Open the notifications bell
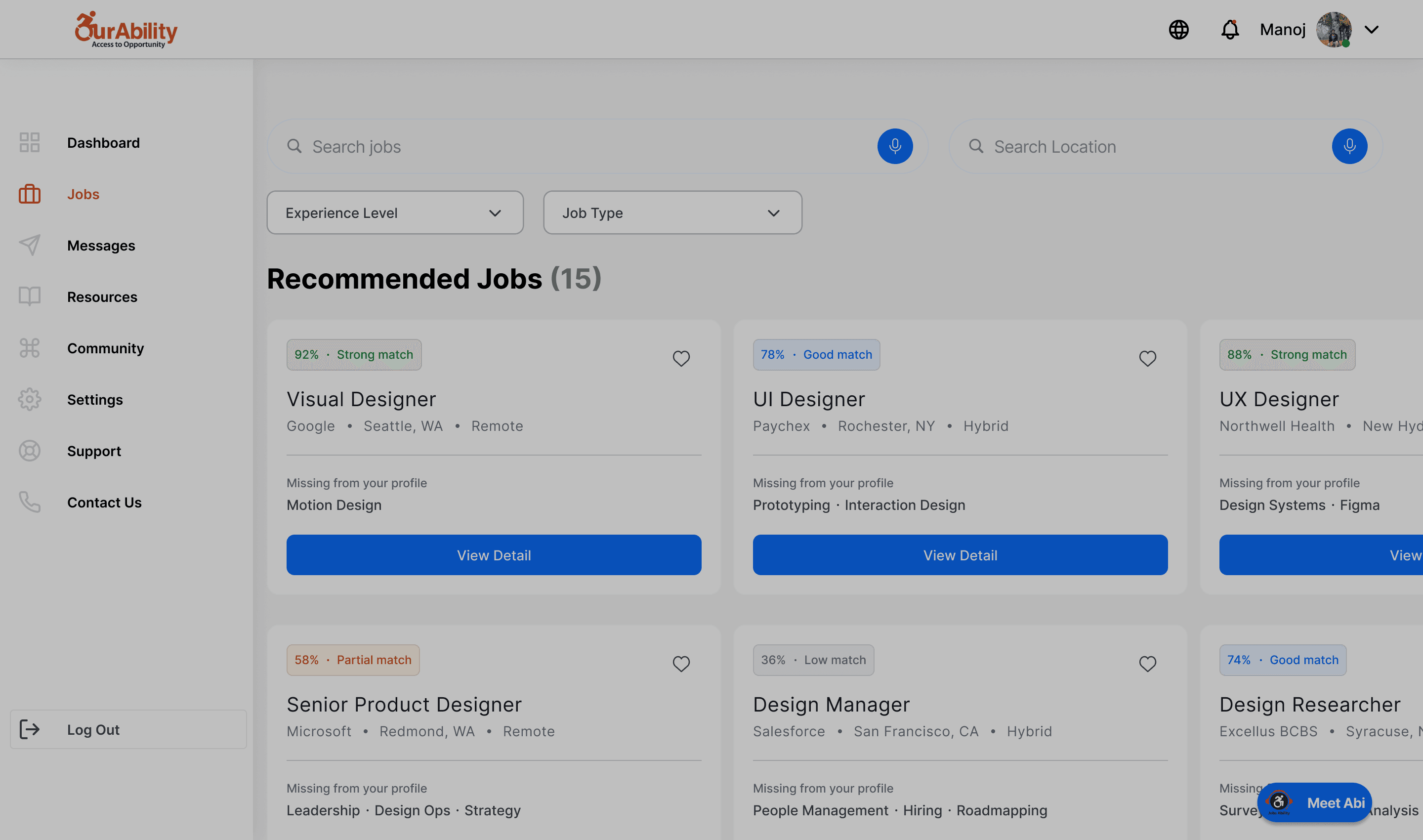Screen dimensions: 1423x840 pyautogui.click(x=1229, y=30)
